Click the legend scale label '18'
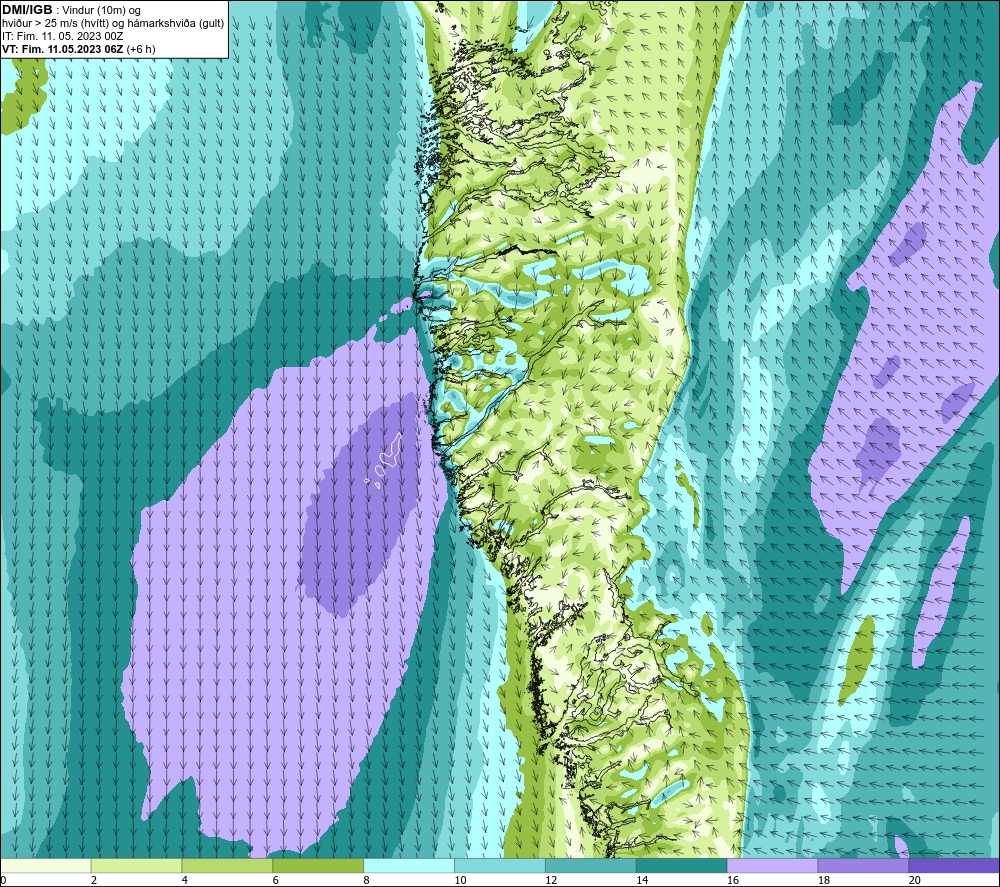The height and width of the screenshot is (887, 1000). point(823,880)
